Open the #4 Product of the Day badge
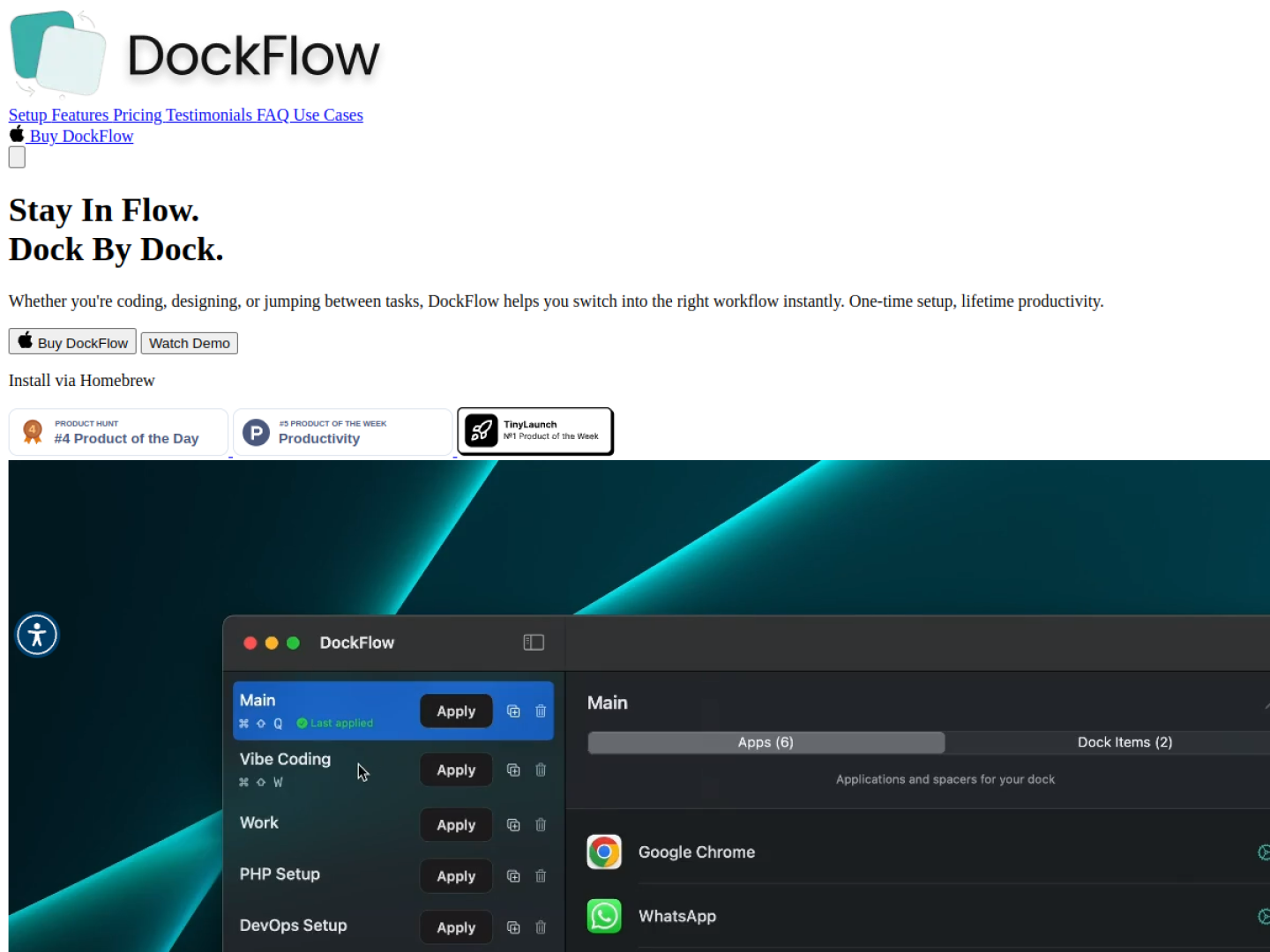The height and width of the screenshot is (952, 1270). coord(118,432)
